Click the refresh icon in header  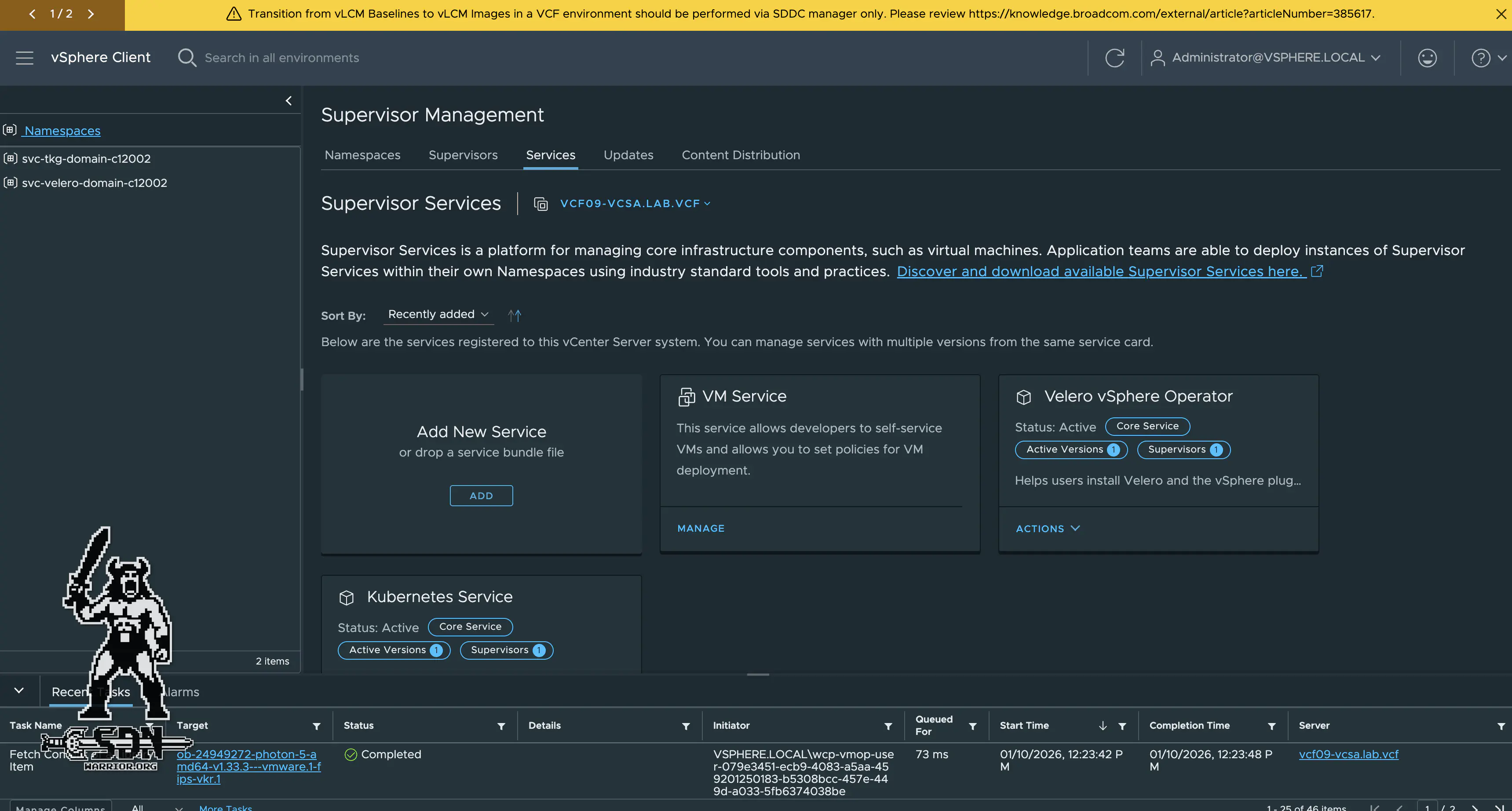(x=1114, y=58)
